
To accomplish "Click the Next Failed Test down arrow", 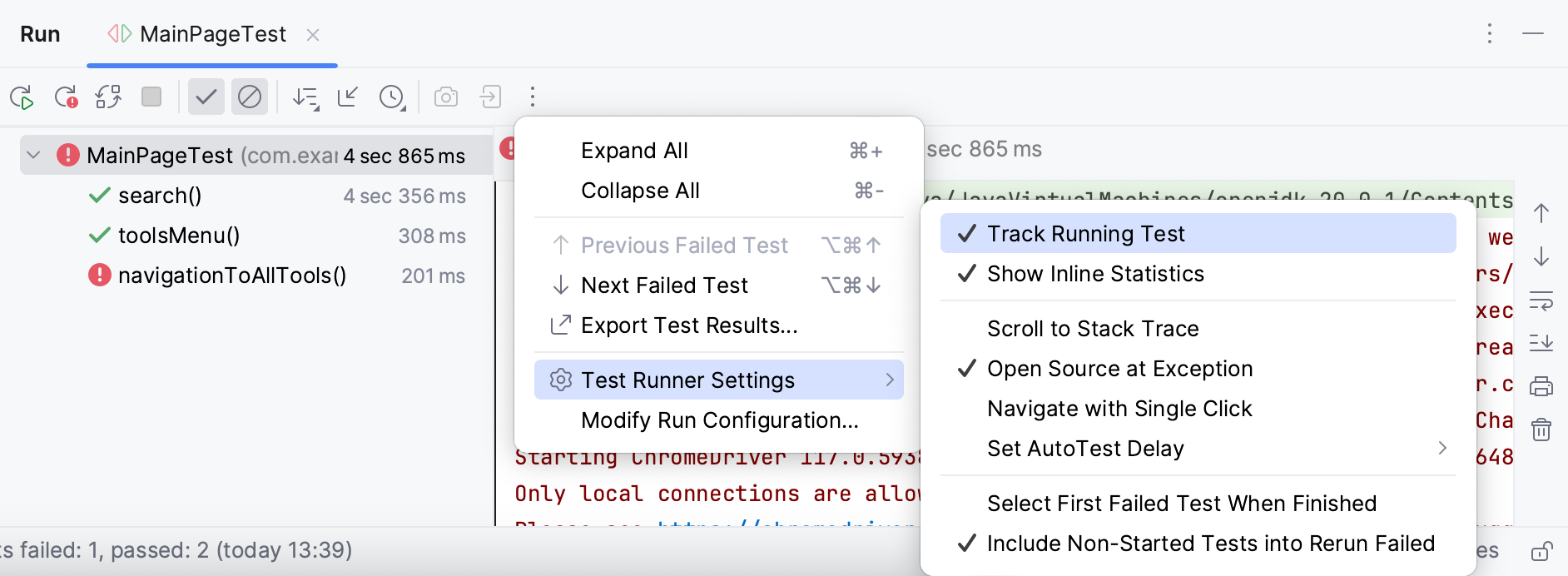I will point(561,286).
